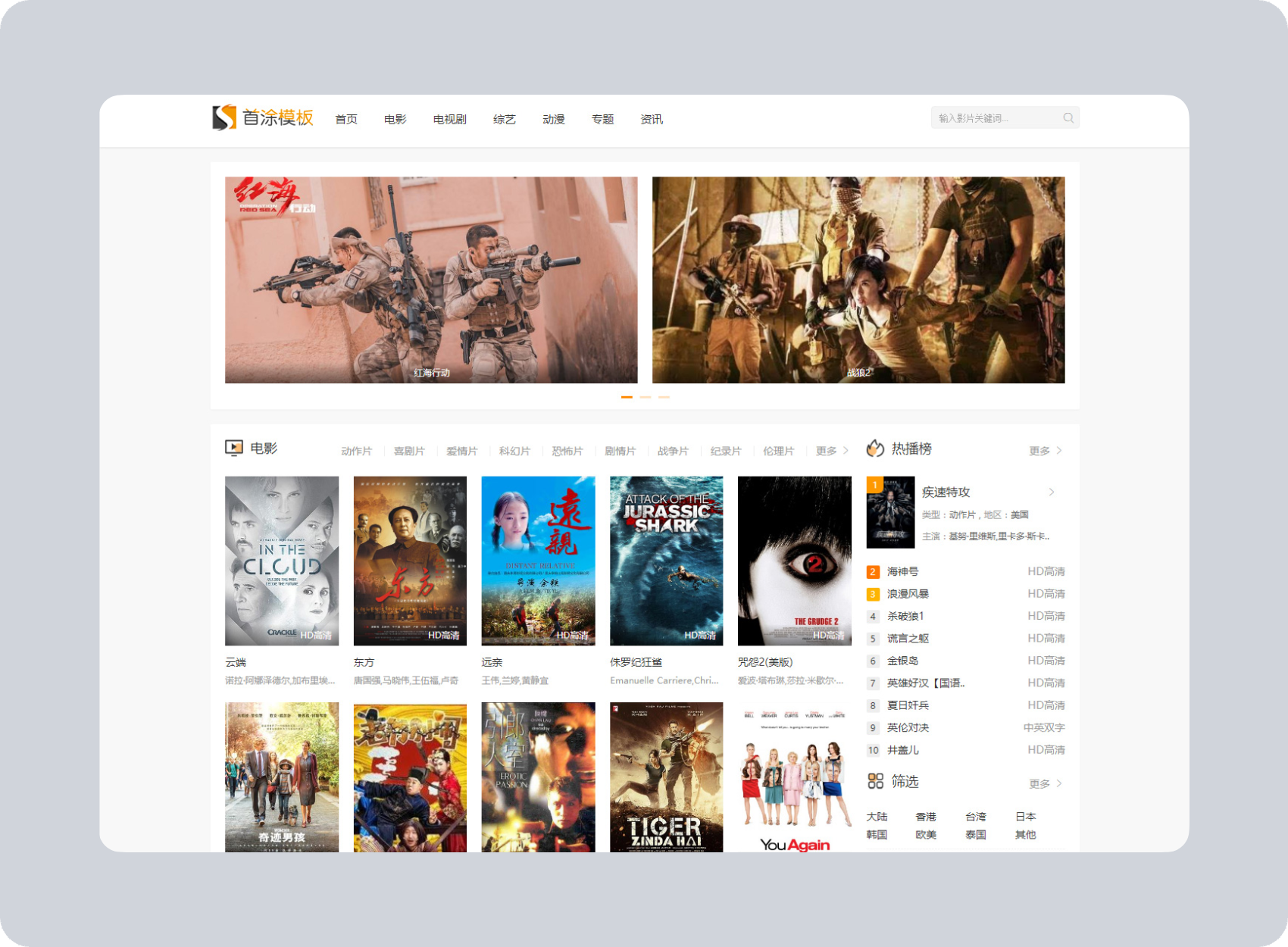Switch to the third carousel slide dot
This screenshot has height=947, width=1288.
(664, 397)
